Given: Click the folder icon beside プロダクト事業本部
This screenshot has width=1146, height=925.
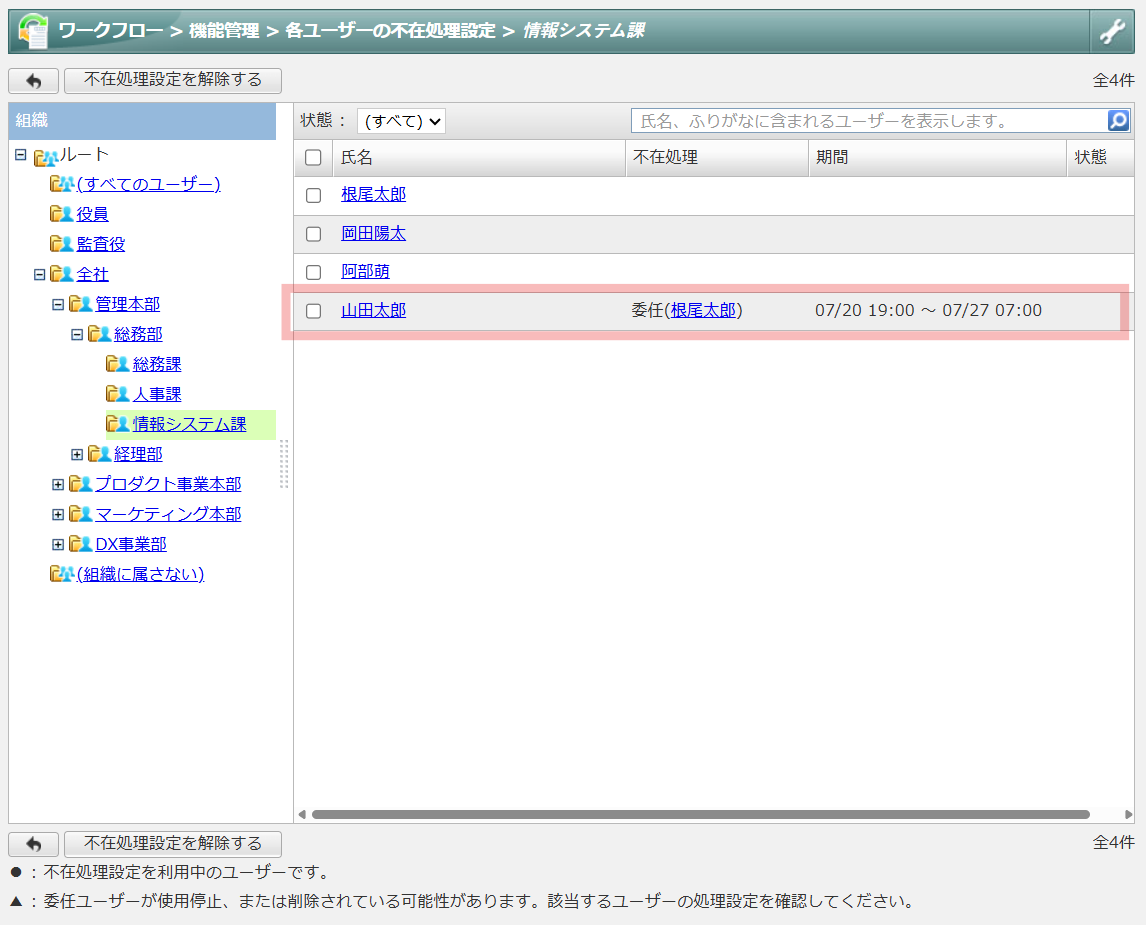Looking at the screenshot, I should coord(80,484).
